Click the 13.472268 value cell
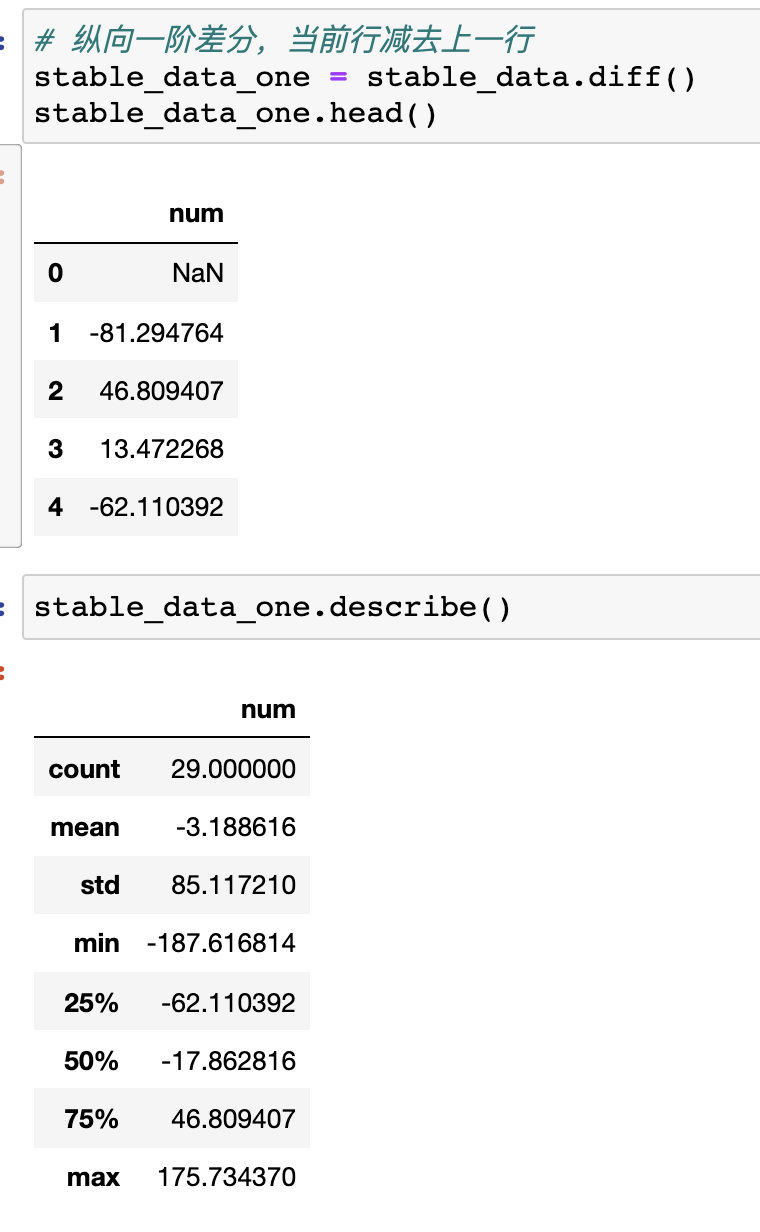 [161, 449]
